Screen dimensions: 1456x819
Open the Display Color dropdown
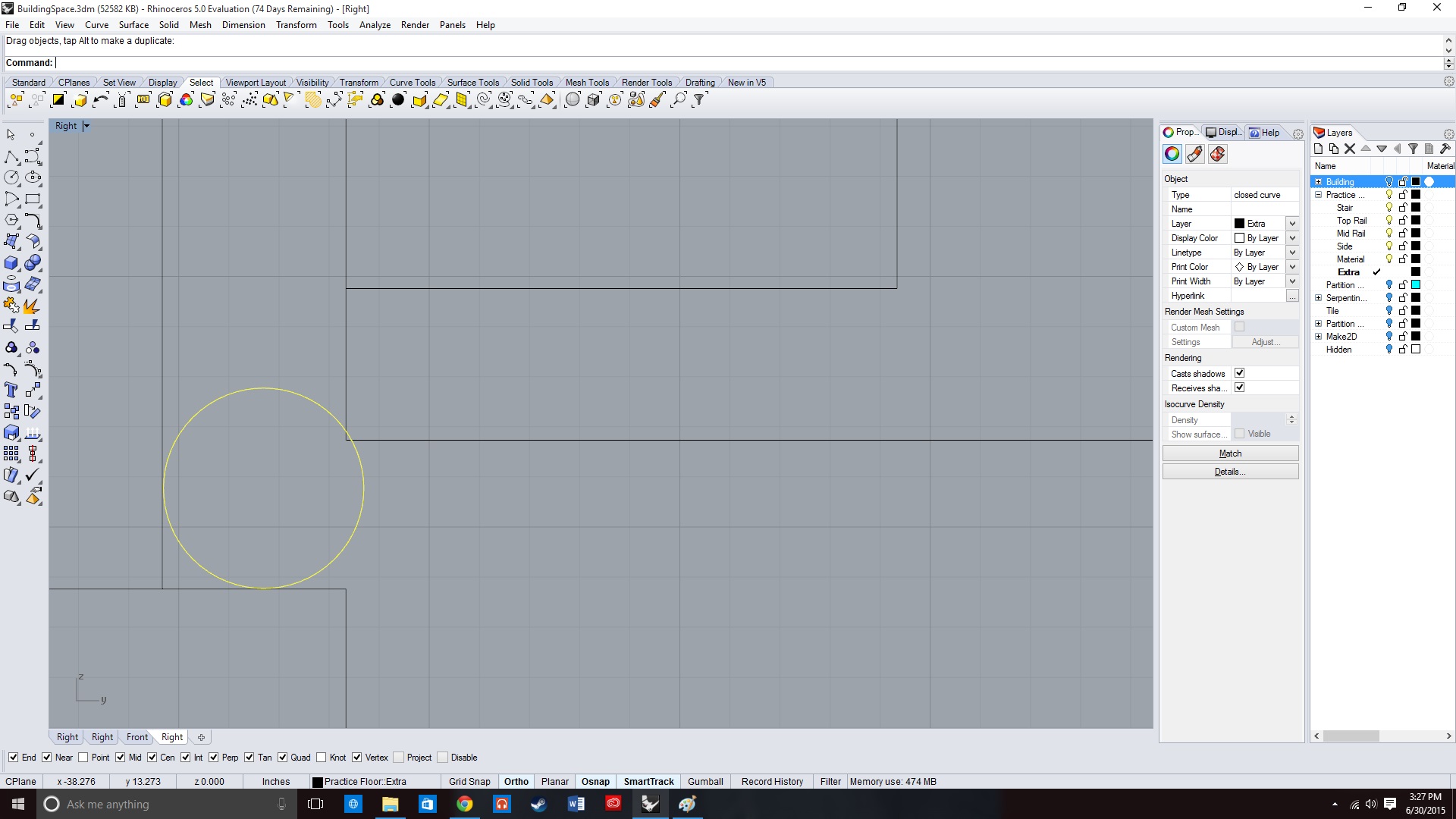click(x=1292, y=238)
